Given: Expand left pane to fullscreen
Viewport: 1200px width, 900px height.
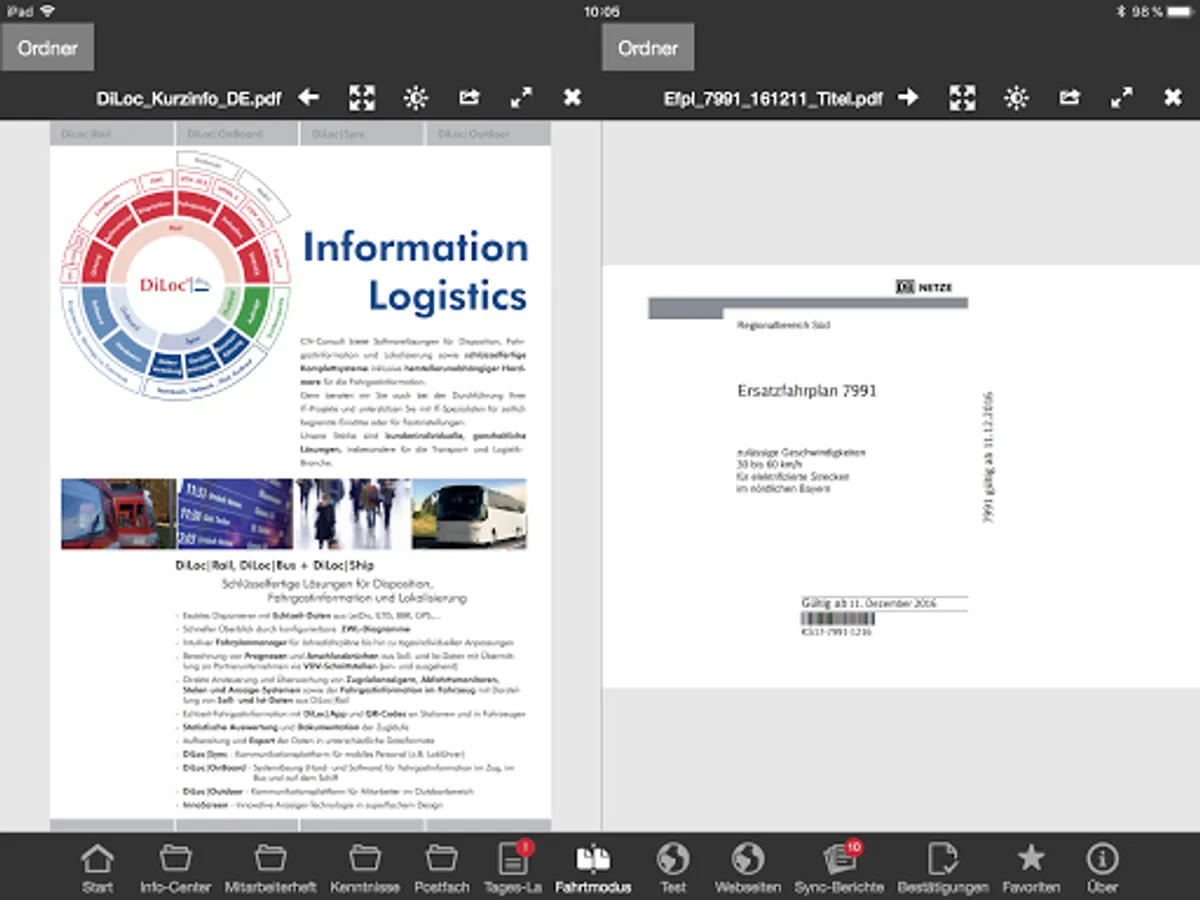Looking at the screenshot, I should [521, 98].
